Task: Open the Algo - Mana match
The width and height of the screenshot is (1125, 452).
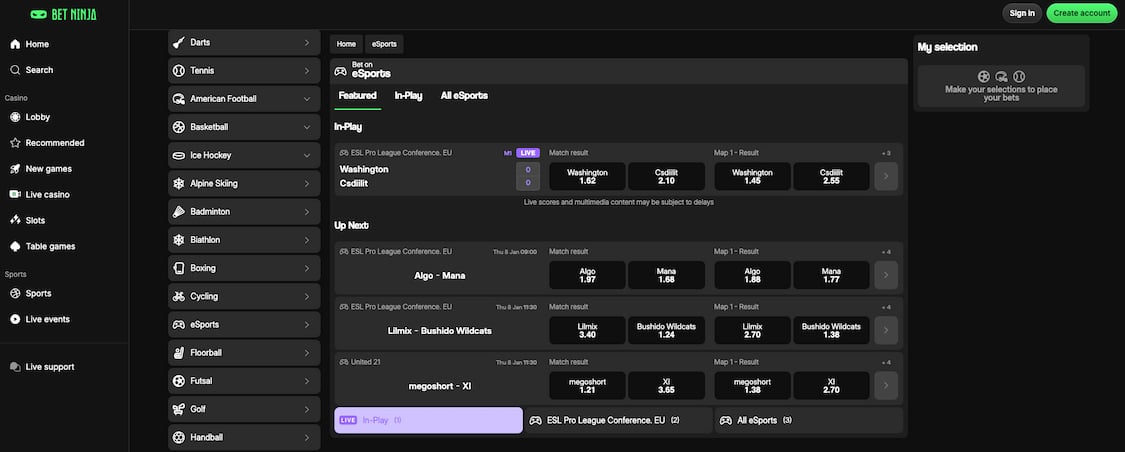Action: coord(439,276)
